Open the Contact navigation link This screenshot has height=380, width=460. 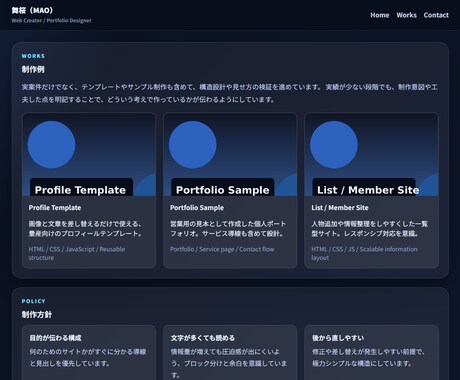point(436,15)
